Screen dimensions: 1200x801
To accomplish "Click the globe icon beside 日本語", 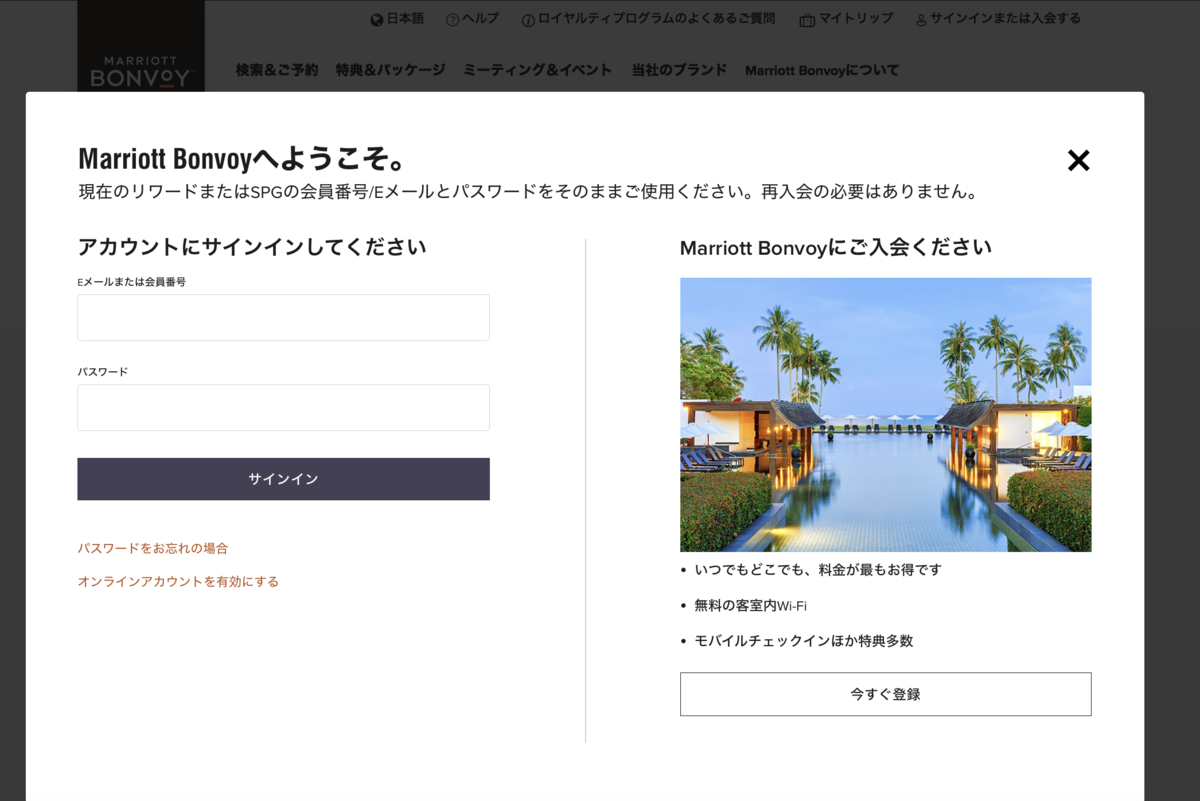I will click(377, 20).
